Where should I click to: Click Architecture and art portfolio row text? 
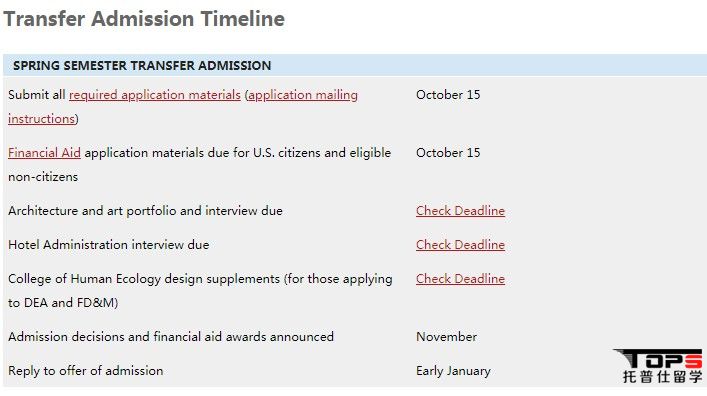coord(145,211)
